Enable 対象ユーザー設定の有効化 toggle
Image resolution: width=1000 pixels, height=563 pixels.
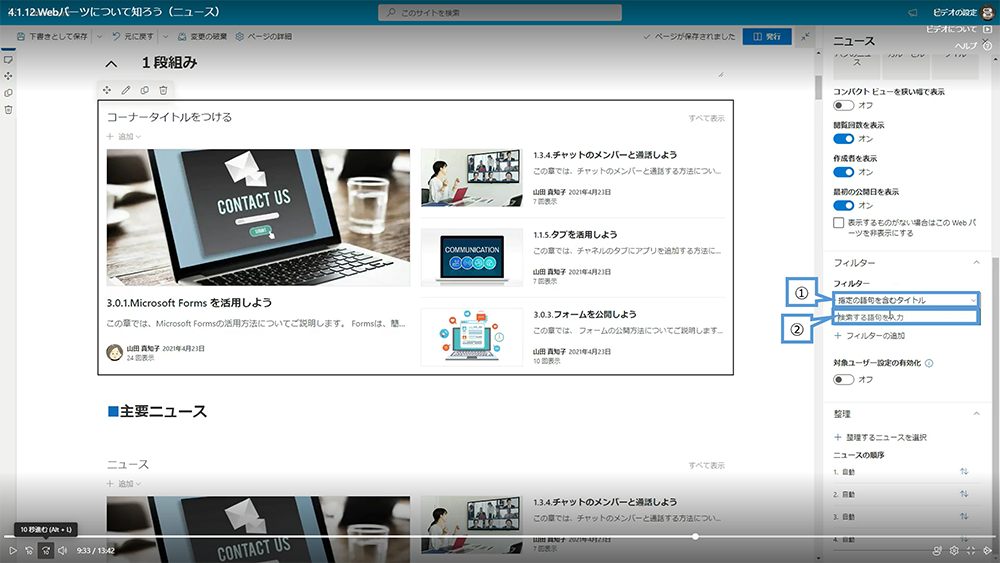pos(843,379)
